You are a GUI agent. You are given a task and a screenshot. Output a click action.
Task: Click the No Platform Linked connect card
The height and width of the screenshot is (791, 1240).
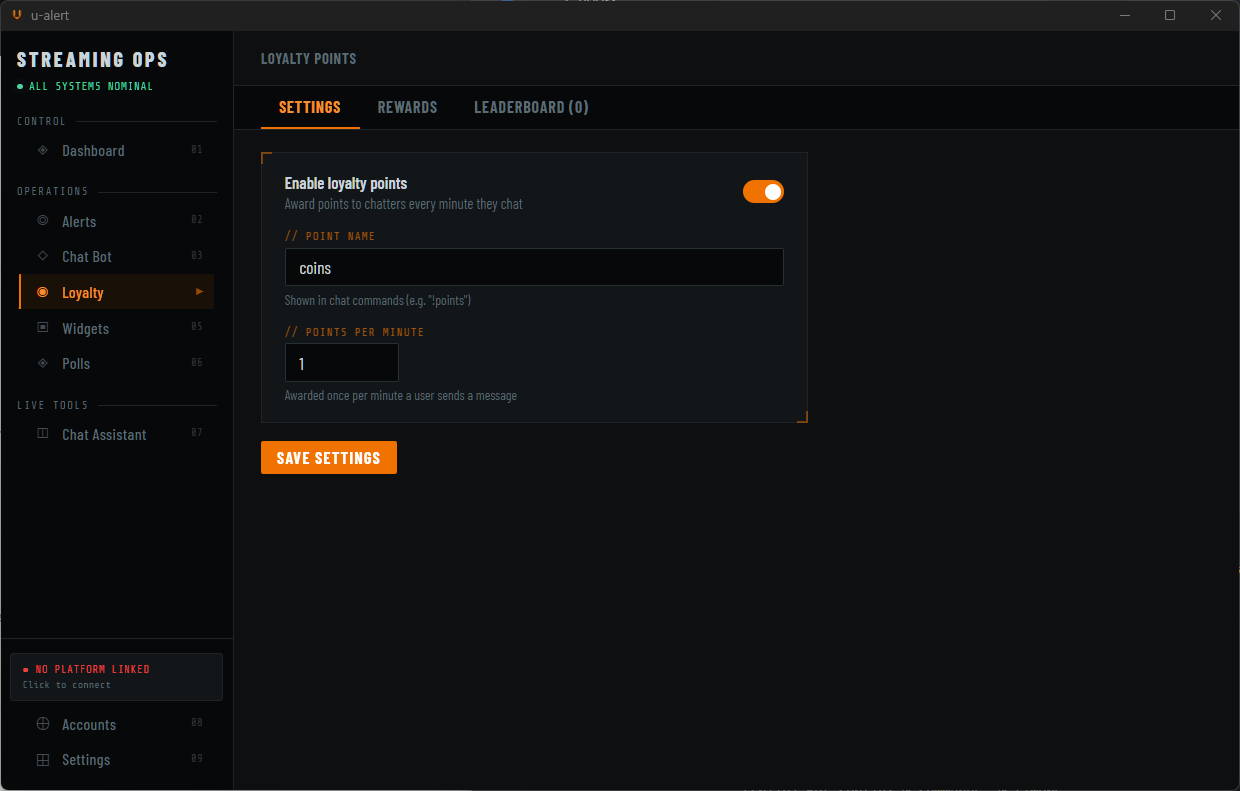point(116,676)
